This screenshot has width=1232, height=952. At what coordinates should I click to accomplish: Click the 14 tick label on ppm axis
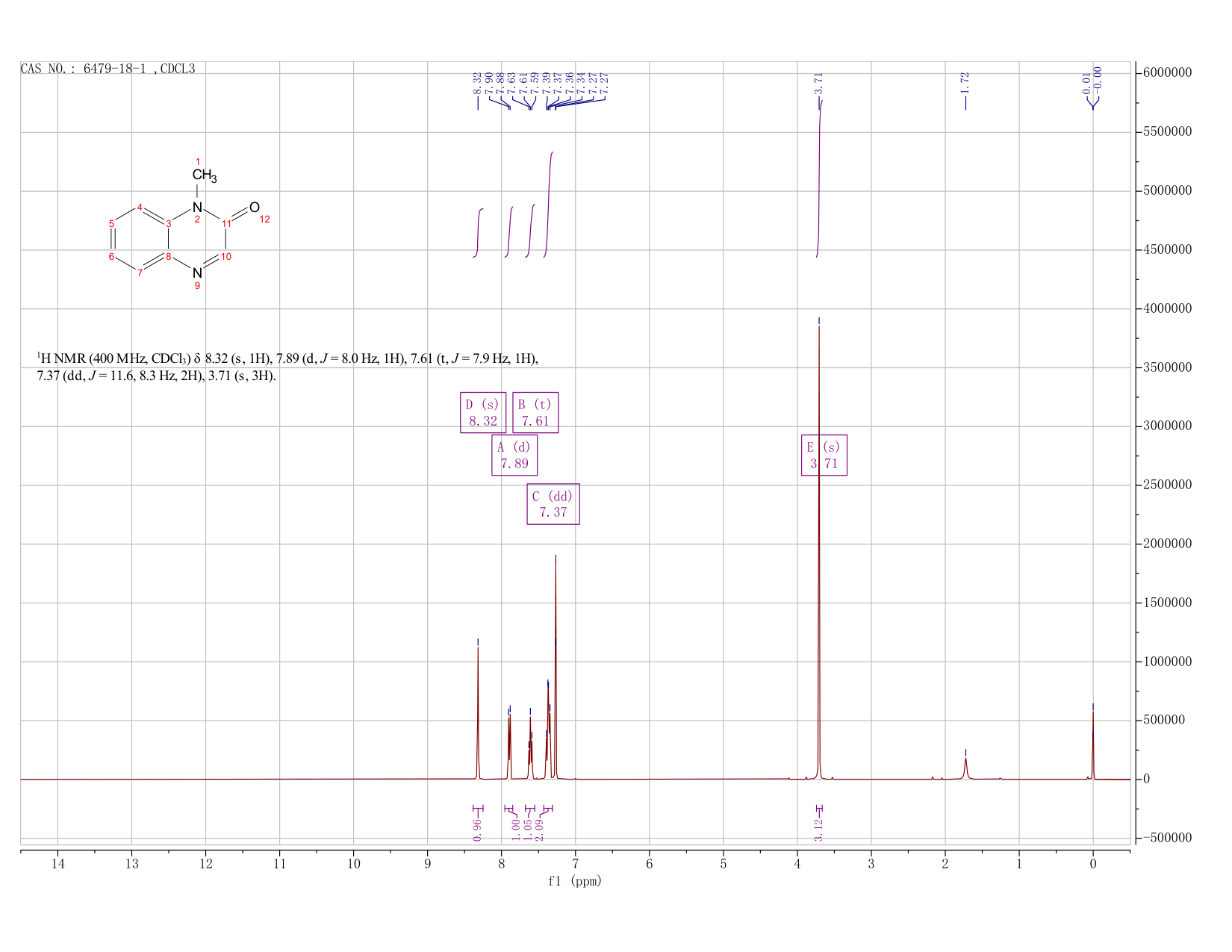[x=57, y=865]
